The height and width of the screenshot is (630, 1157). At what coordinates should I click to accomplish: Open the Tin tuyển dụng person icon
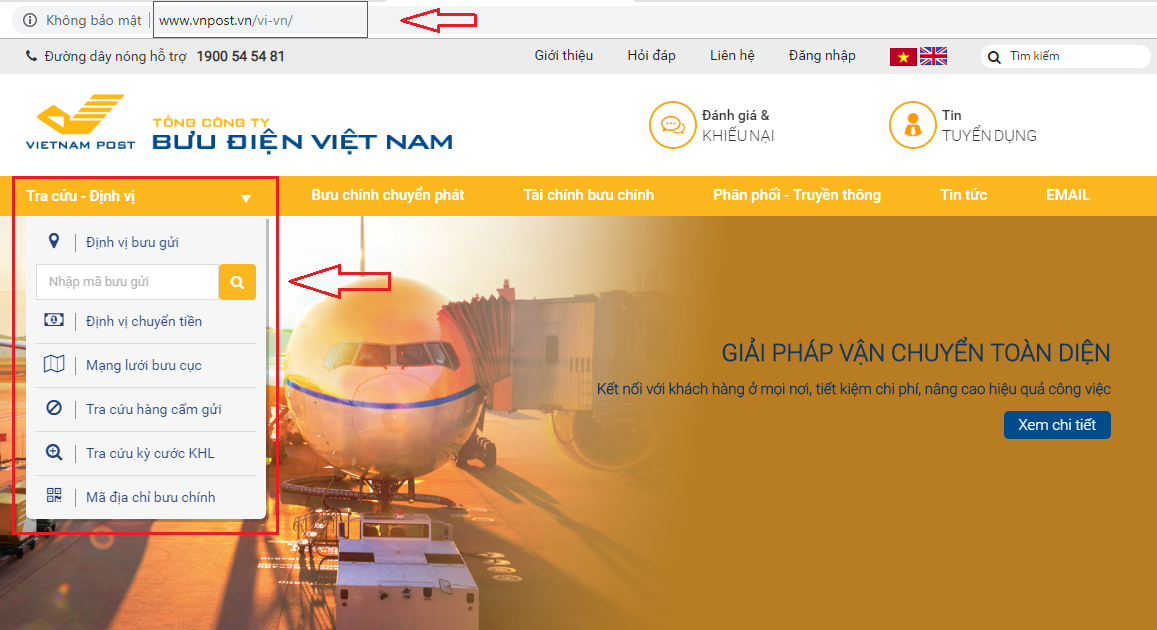click(x=912, y=125)
